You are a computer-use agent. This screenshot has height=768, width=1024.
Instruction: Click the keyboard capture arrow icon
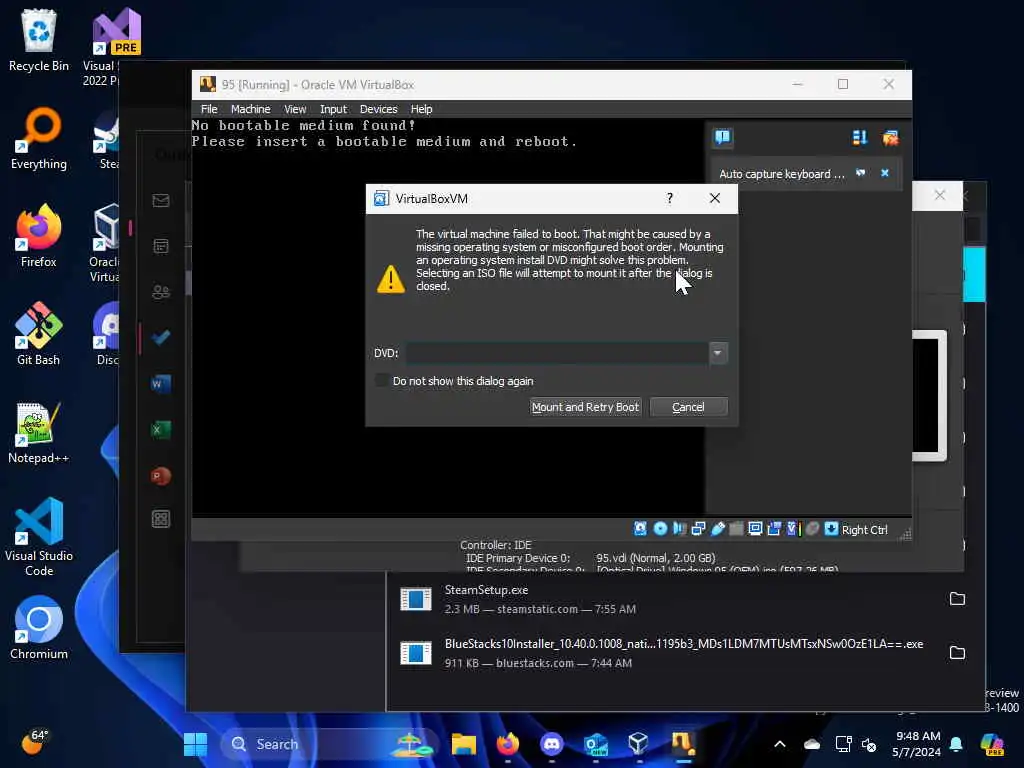(x=831, y=529)
